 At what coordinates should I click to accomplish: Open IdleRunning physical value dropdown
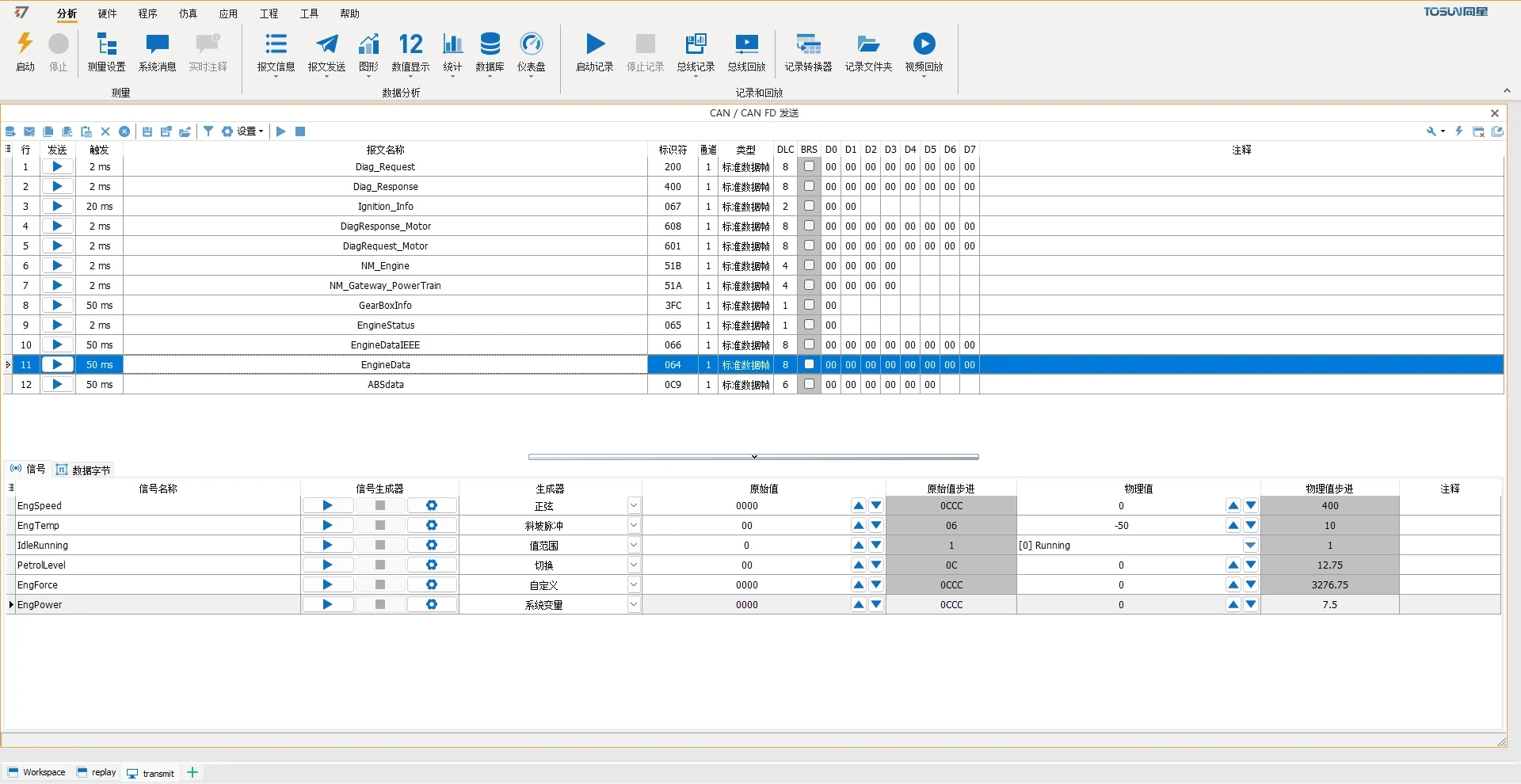coord(1250,545)
